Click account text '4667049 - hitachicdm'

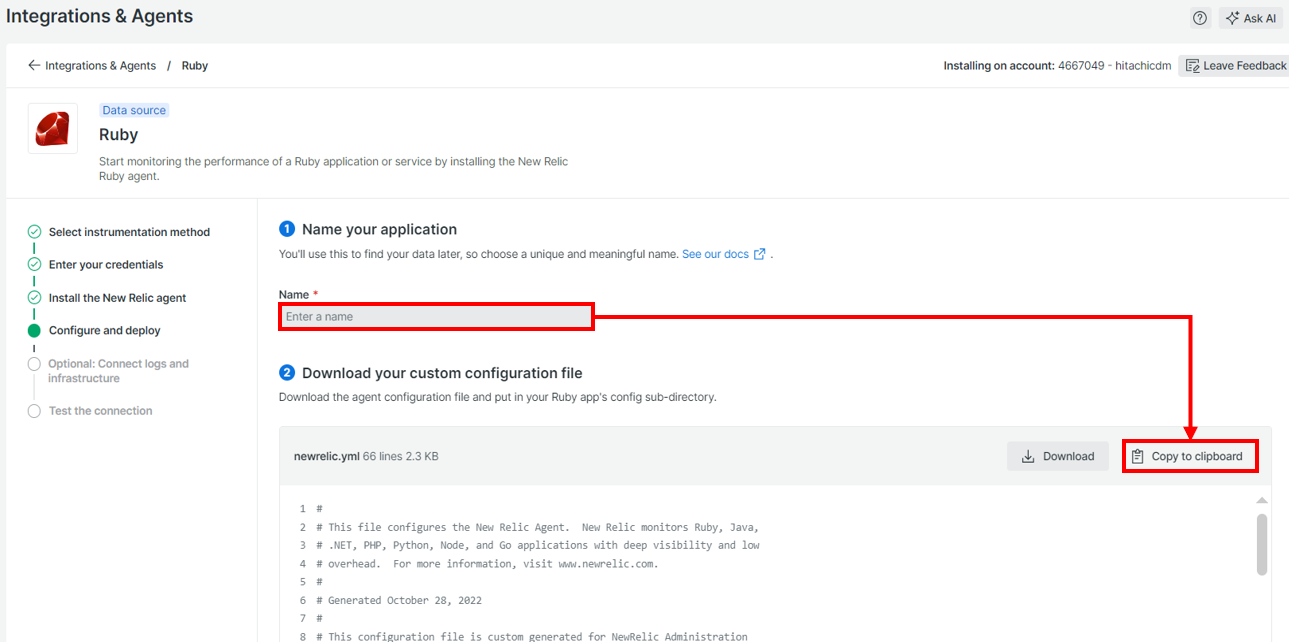pyautogui.click(x=1115, y=66)
